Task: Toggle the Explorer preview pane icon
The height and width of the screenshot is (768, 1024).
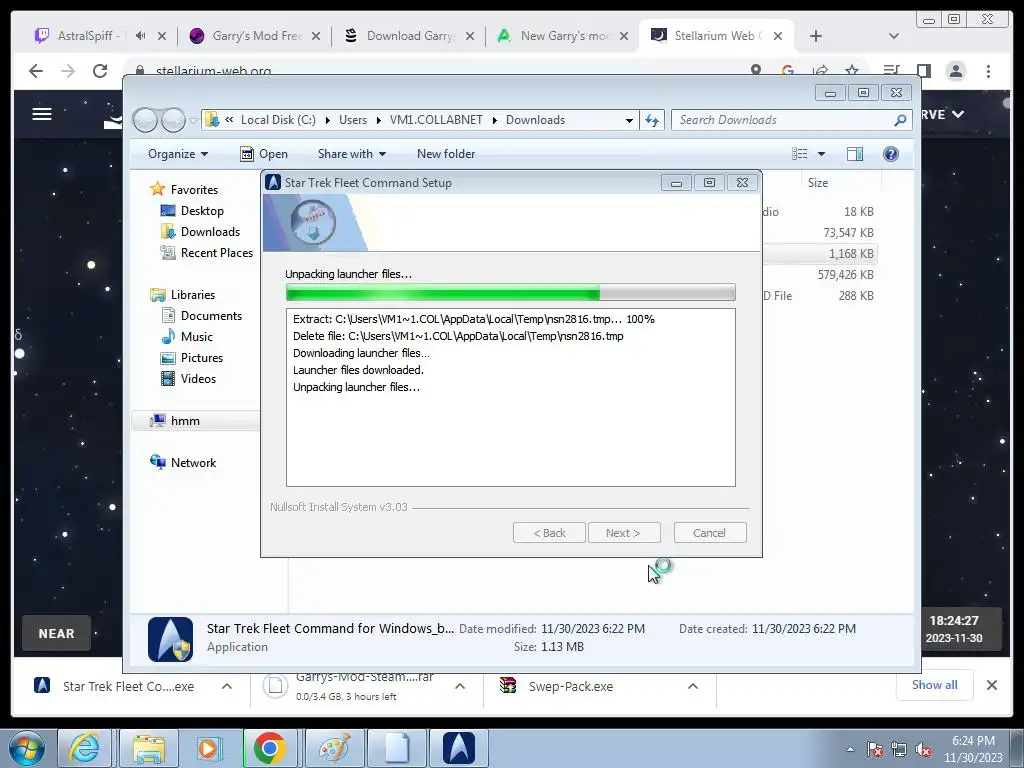Action: coord(855,153)
